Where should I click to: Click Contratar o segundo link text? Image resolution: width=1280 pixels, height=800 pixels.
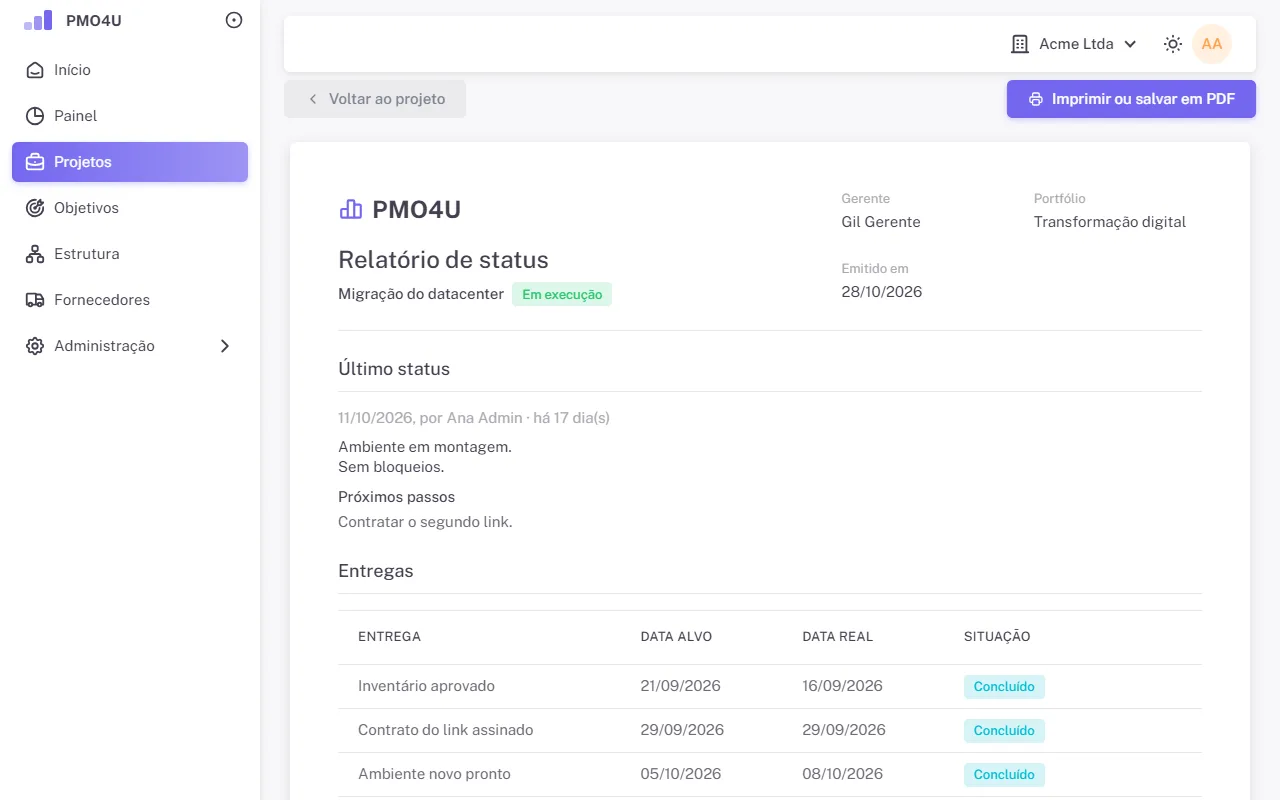pos(425,522)
